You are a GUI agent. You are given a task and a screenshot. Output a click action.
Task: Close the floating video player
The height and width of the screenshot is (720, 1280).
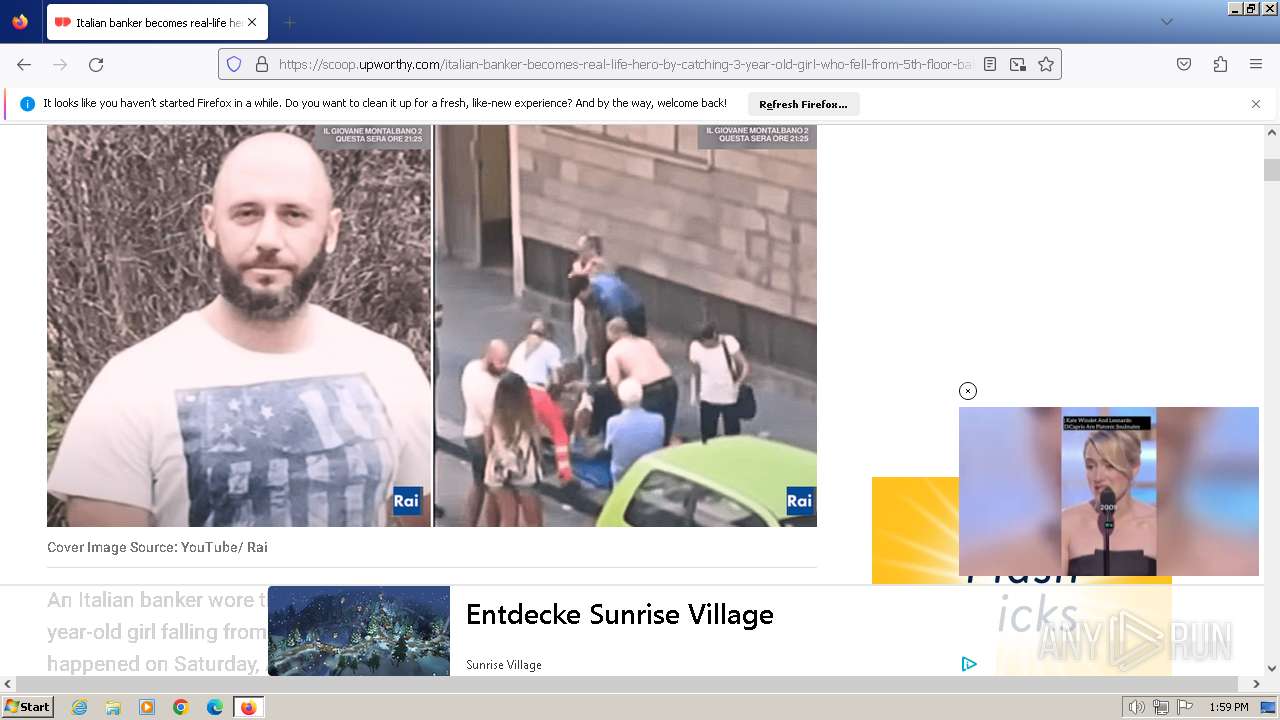(968, 391)
